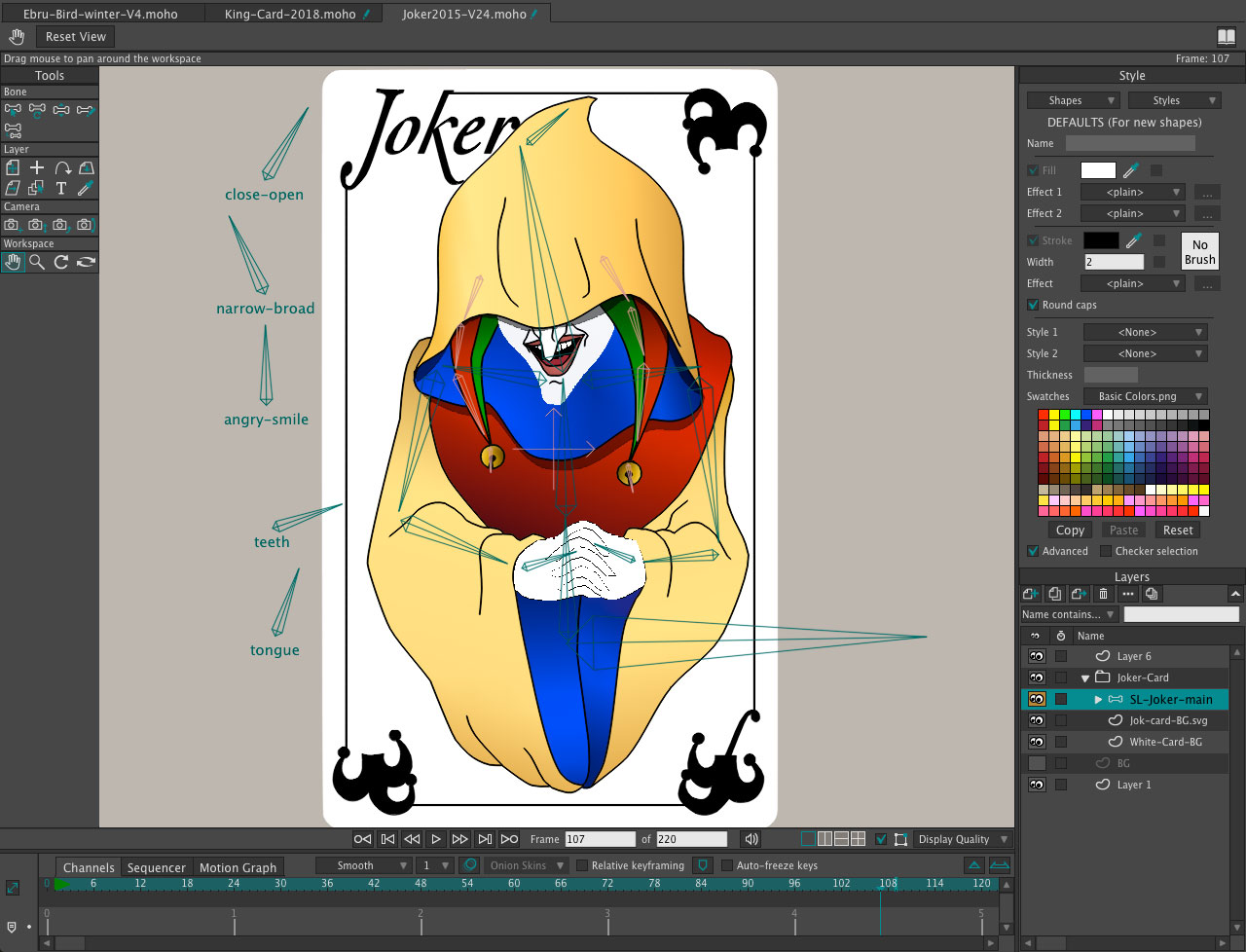
Task: Toggle the Round caps checkbox
Action: tap(1033, 305)
